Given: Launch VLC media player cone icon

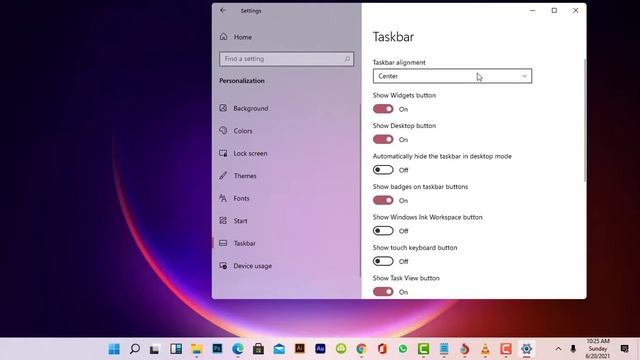Looking at the screenshot, I should (x=485, y=349).
